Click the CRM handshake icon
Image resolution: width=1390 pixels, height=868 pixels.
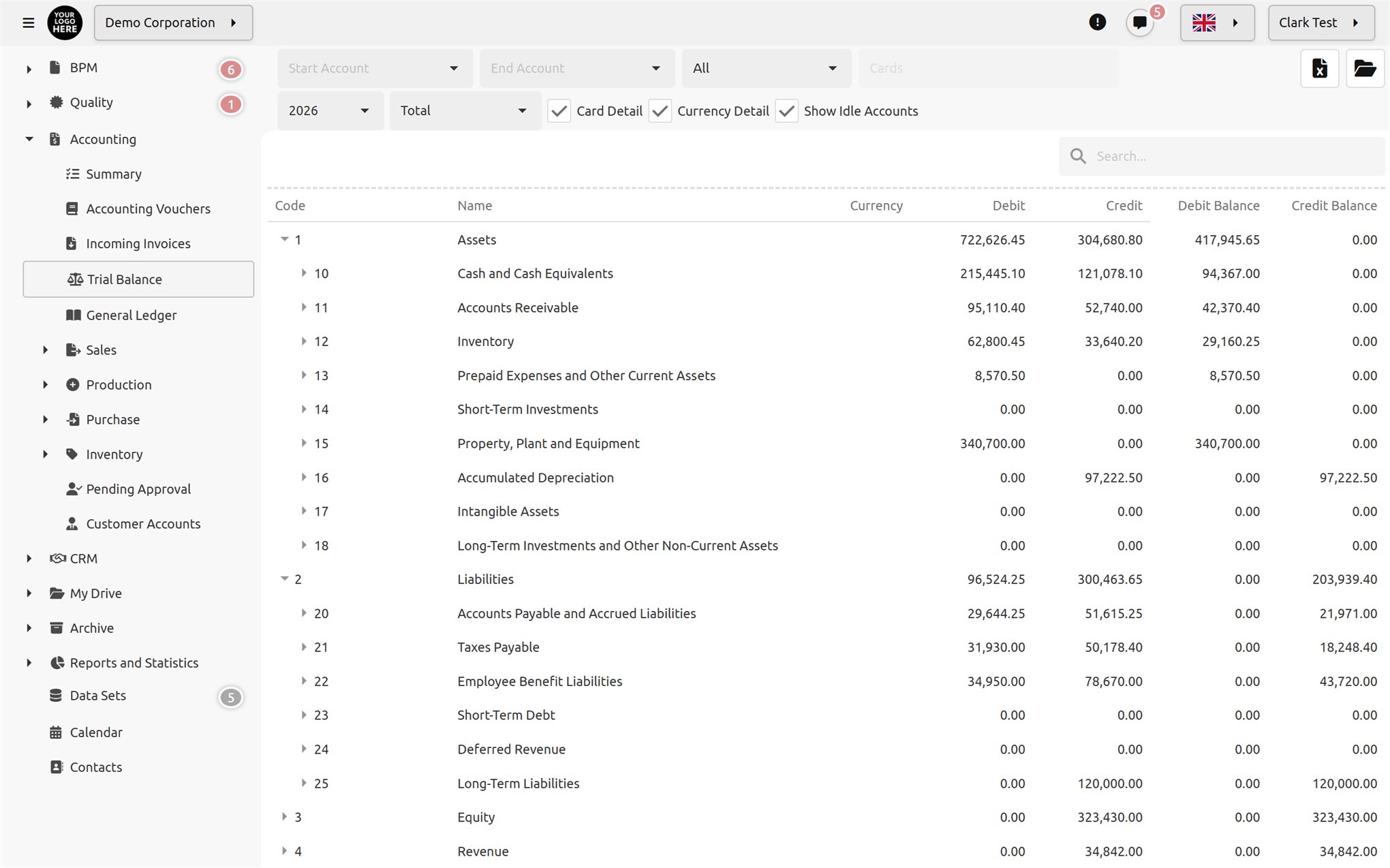57,559
